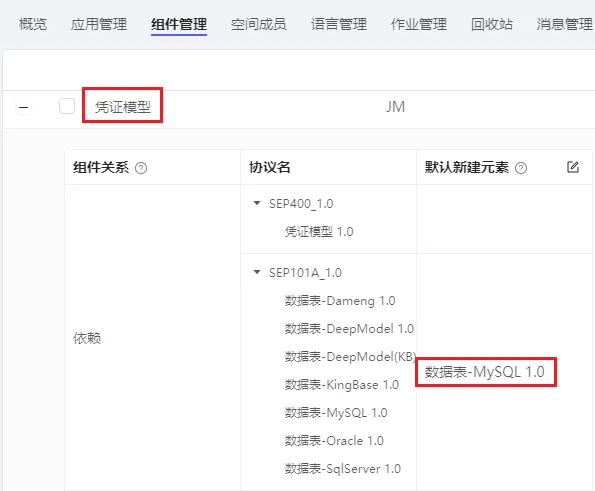Screen dimensions: 595x491
Task: Select 数据表-DeepModel 1.0 item
Action: (x=349, y=329)
